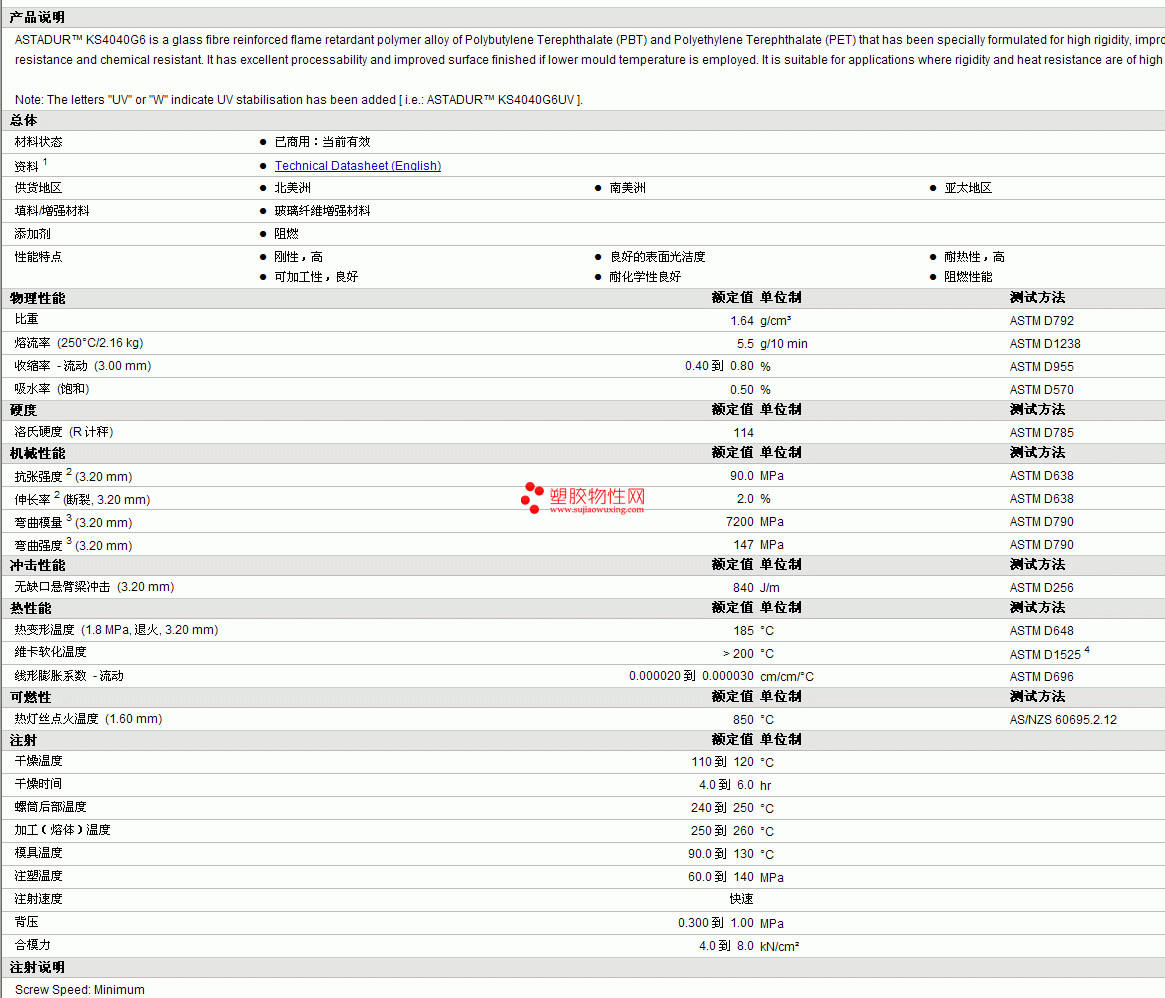Click the ASTM D1238 test method
The image size is (1165, 998).
(x=1045, y=344)
